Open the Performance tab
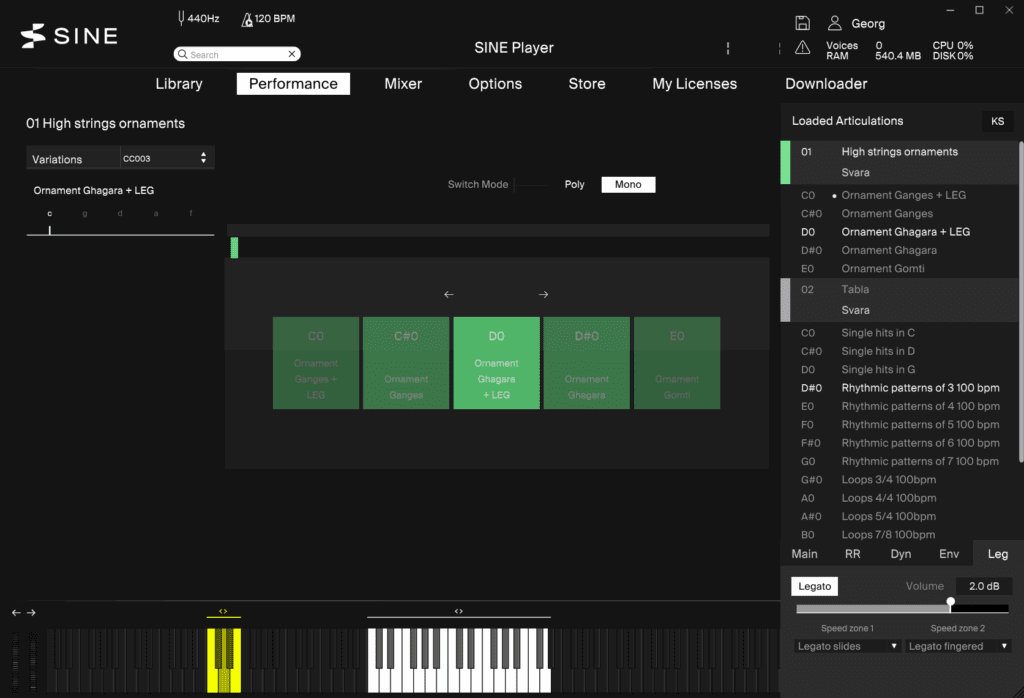 pyautogui.click(x=293, y=84)
